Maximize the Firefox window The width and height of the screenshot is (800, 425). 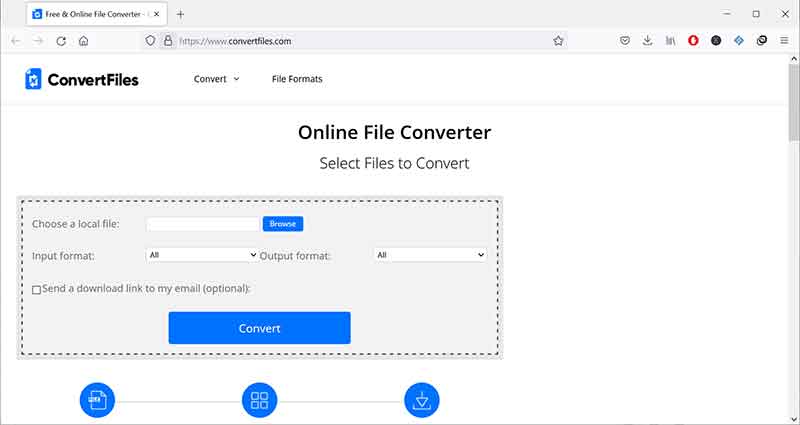pos(756,14)
